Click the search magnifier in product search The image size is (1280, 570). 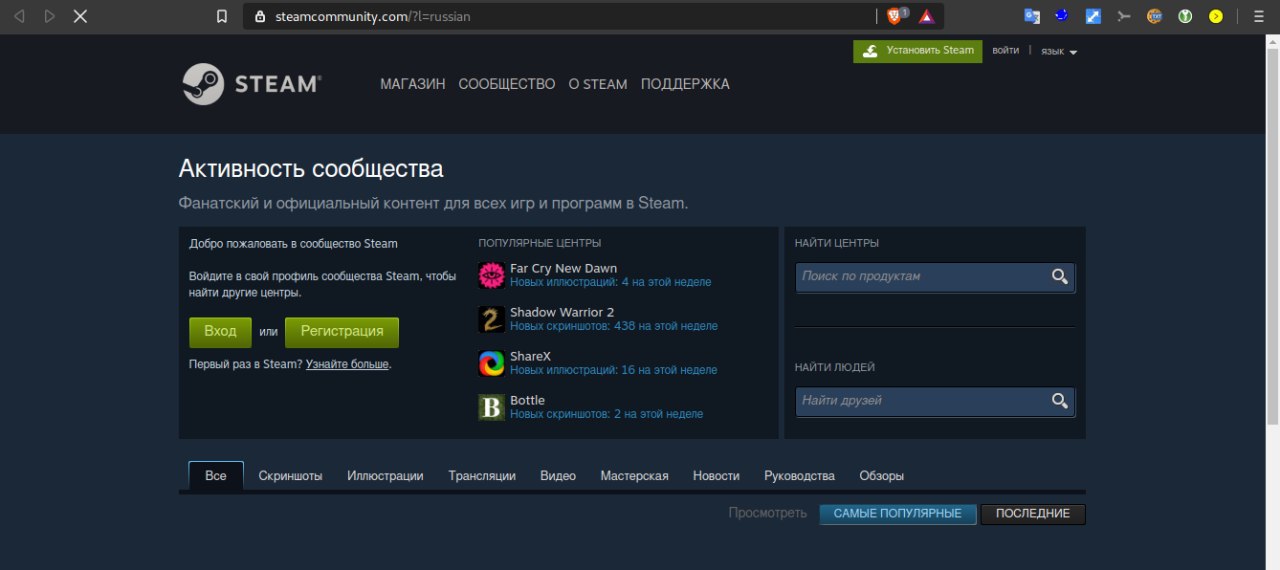[x=1060, y=277]
